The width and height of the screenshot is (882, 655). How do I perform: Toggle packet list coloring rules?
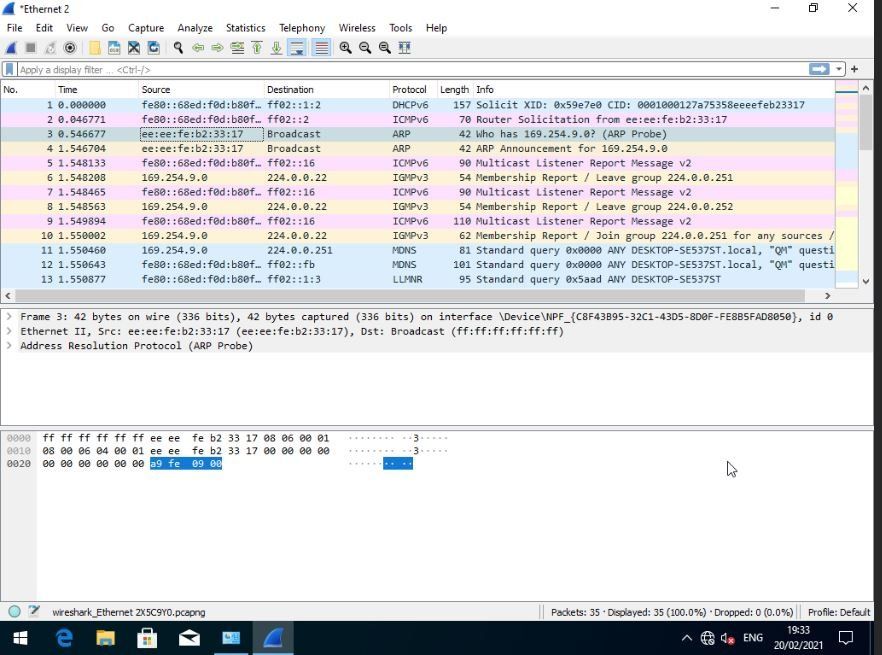pos(321,48)
